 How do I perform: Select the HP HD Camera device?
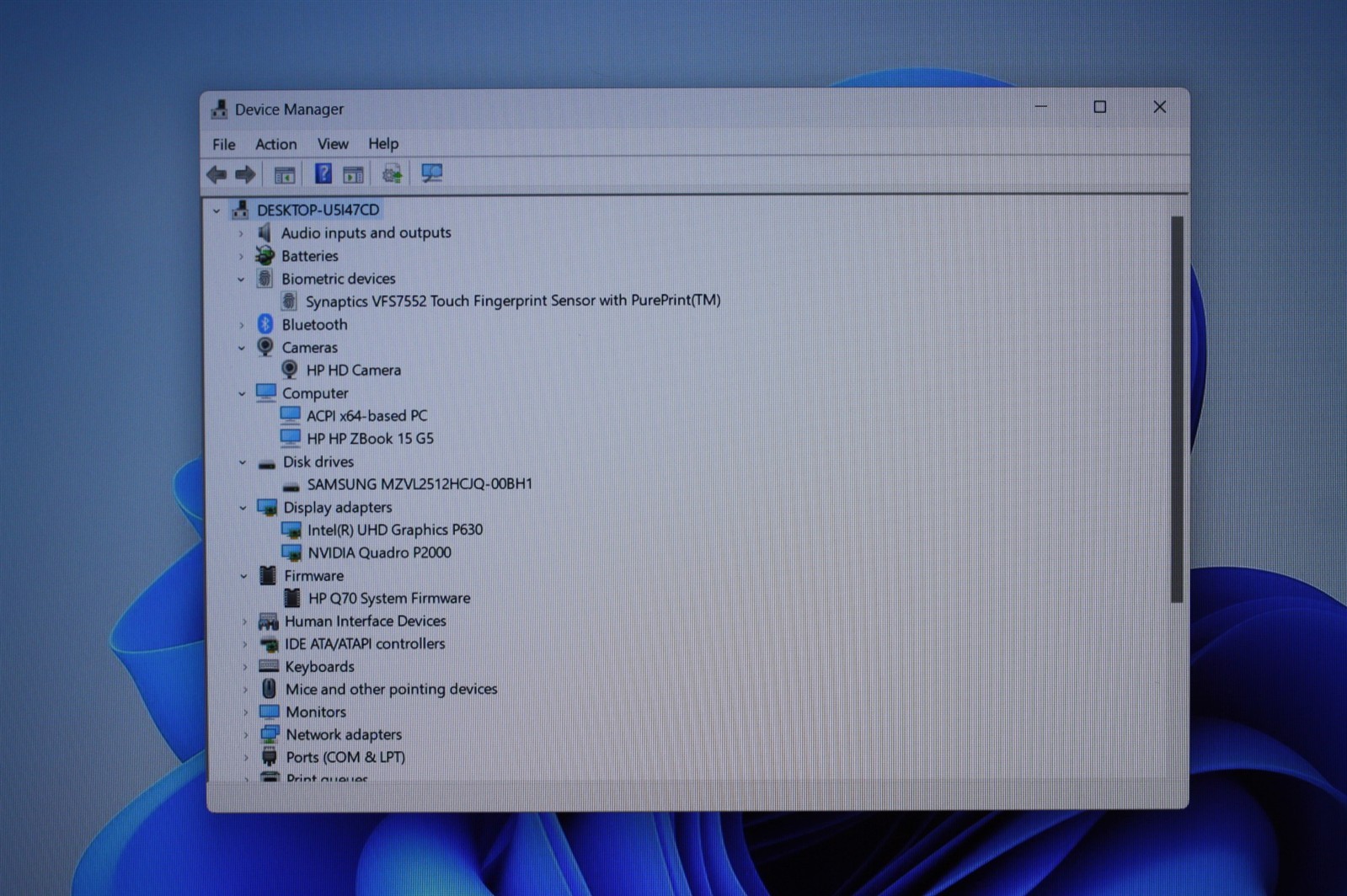pyautogui.click(x=353, y=370)
